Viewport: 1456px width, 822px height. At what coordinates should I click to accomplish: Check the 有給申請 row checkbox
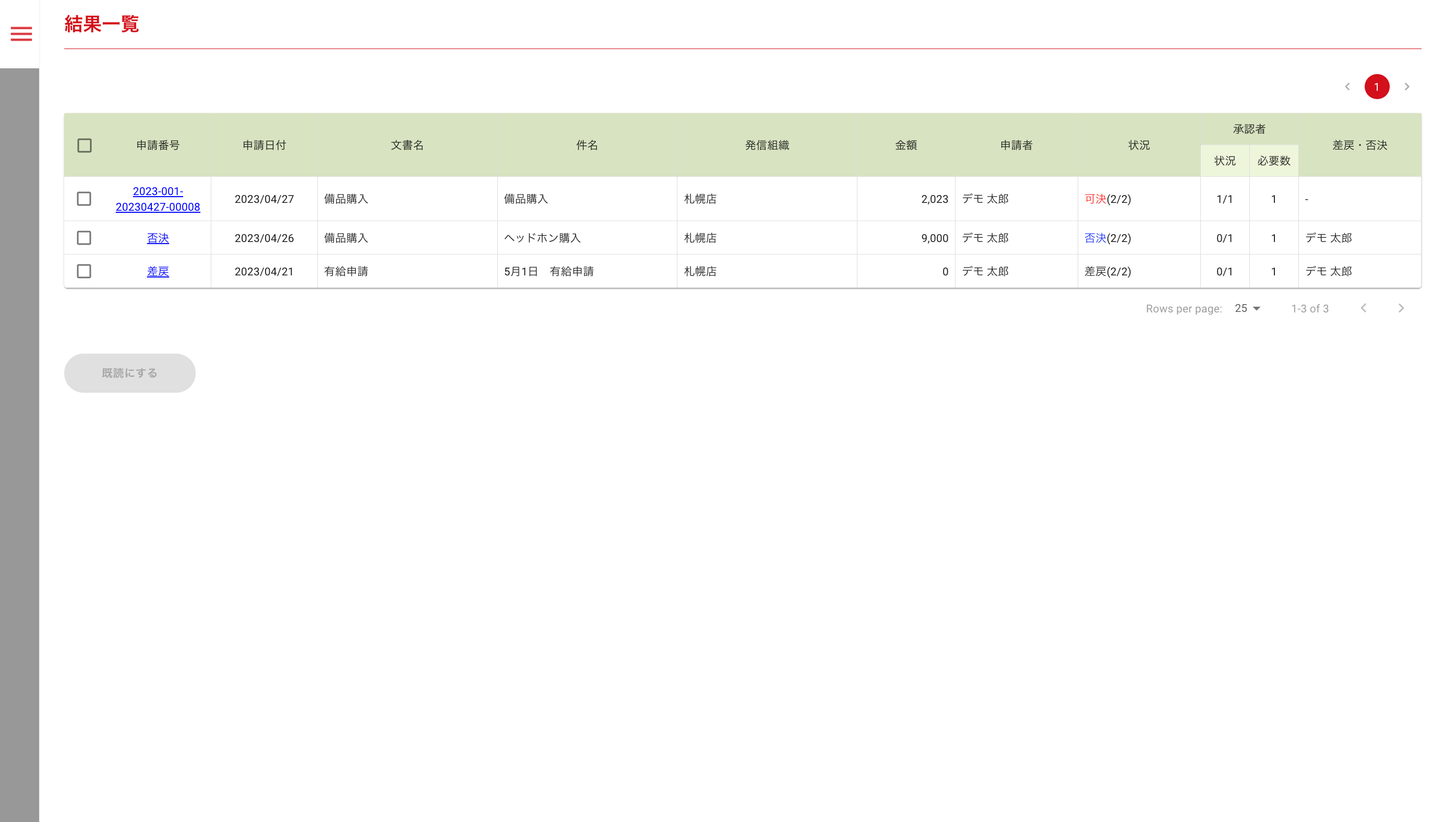pyautogui.click(x=84, y=271)
